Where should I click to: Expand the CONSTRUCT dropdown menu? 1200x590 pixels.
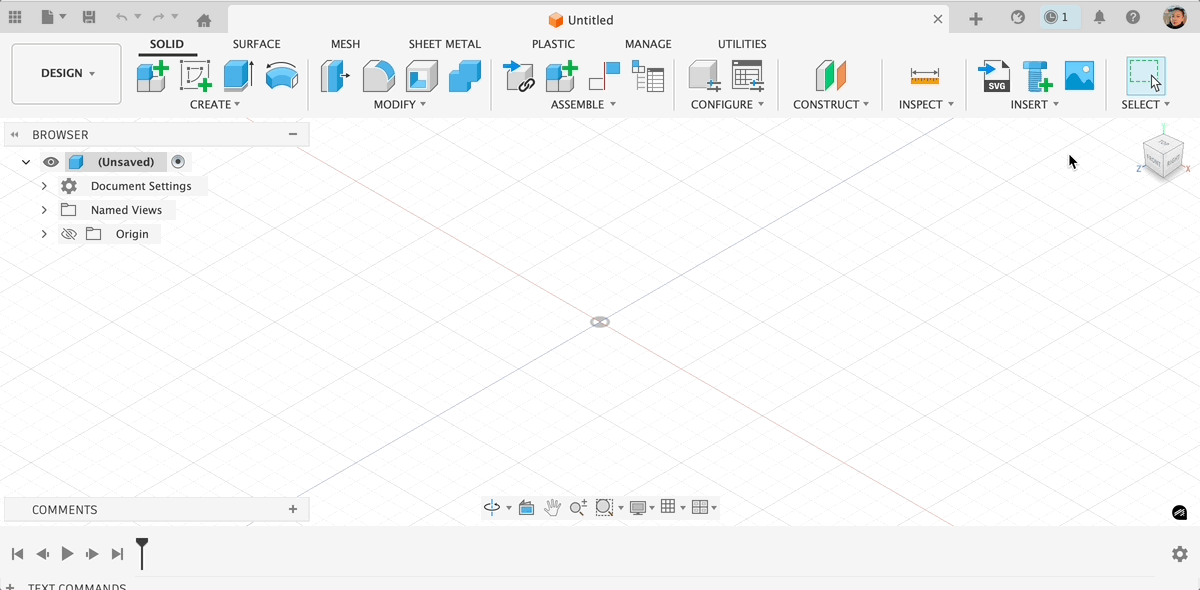click(x=831, y=104)
